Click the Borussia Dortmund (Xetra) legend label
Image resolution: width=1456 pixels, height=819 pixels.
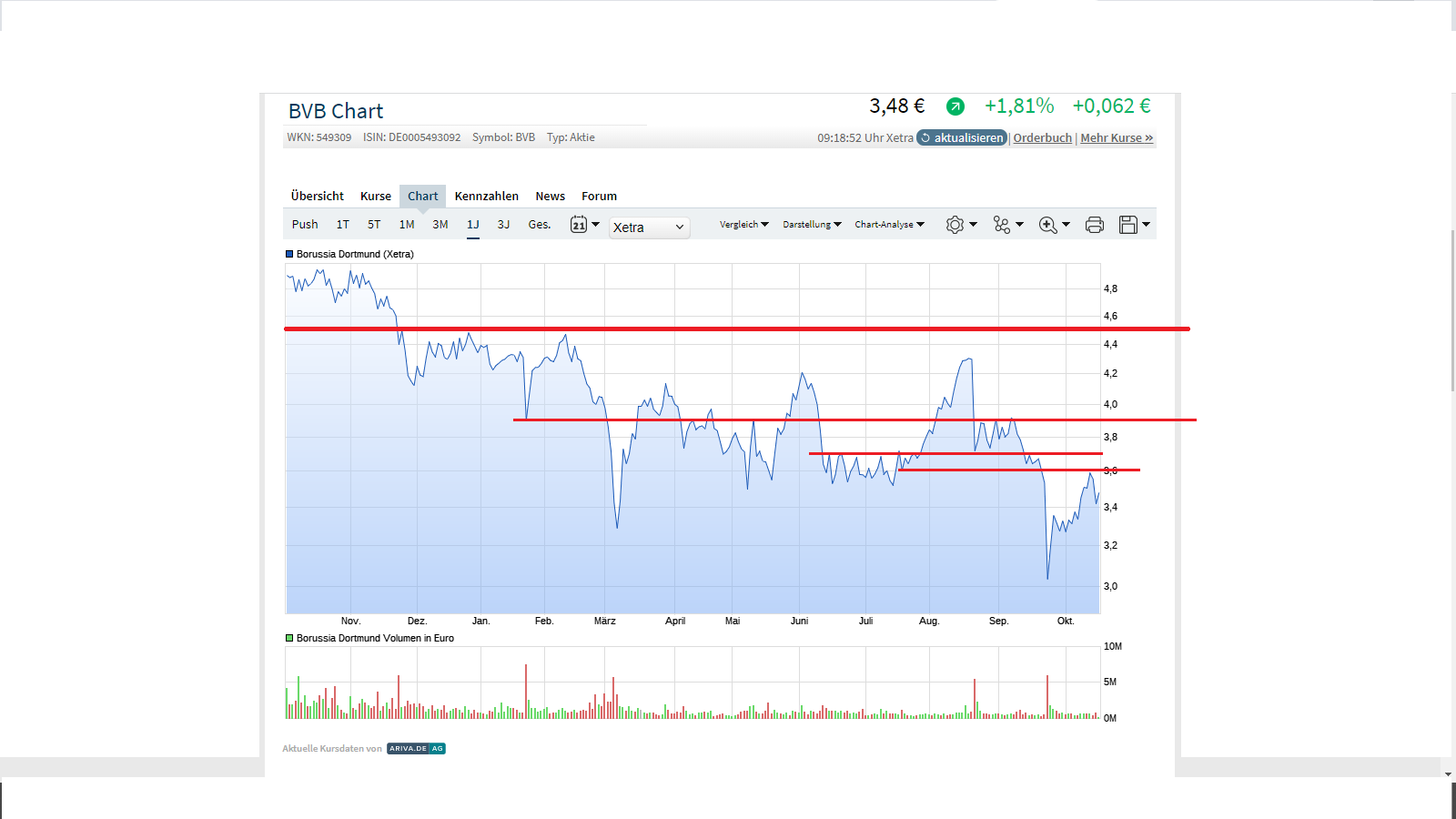355,254
